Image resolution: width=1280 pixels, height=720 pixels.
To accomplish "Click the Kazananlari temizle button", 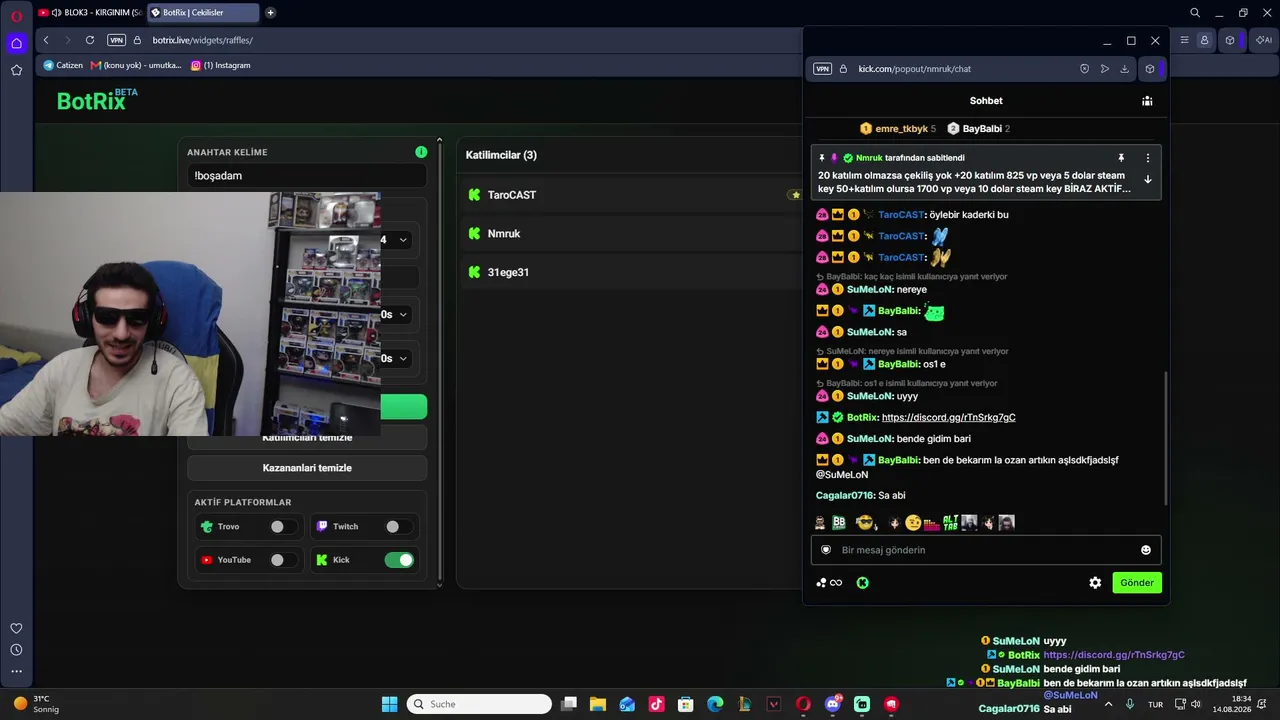I will 307,468.
